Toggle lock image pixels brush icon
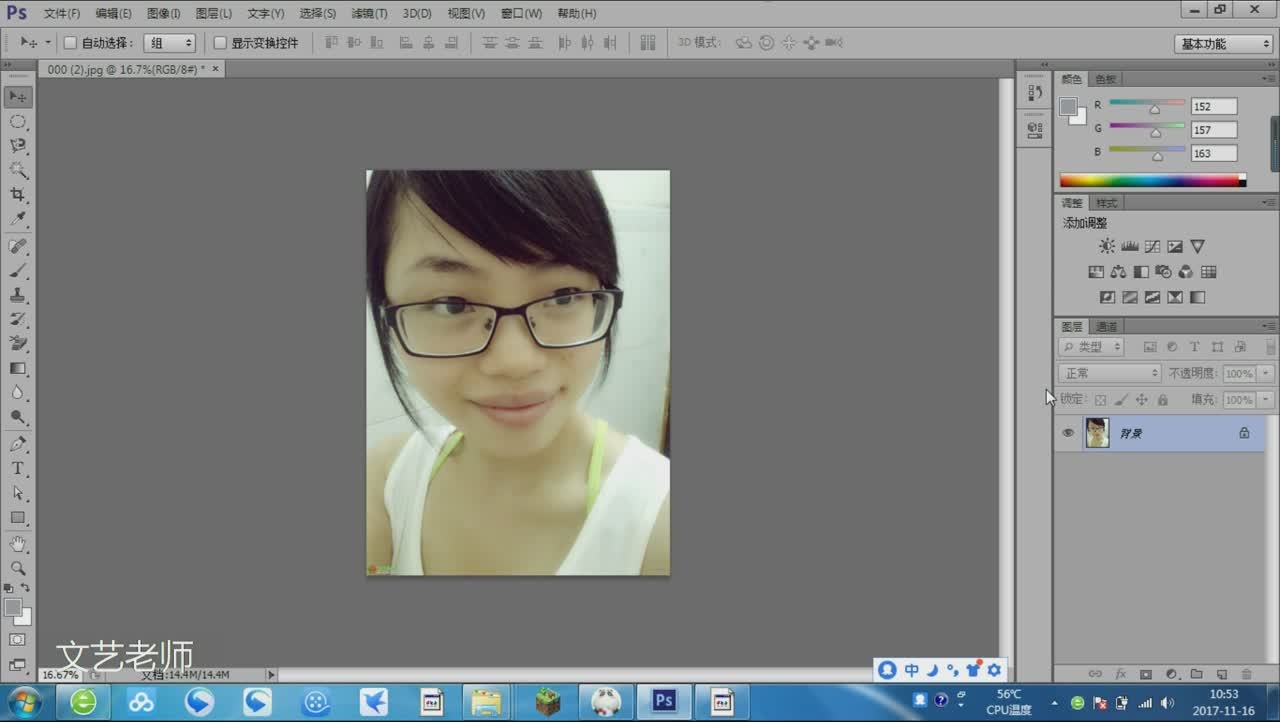This screenshot has height=722, width=1280. pyautogui.click(x=1121, y=400)
